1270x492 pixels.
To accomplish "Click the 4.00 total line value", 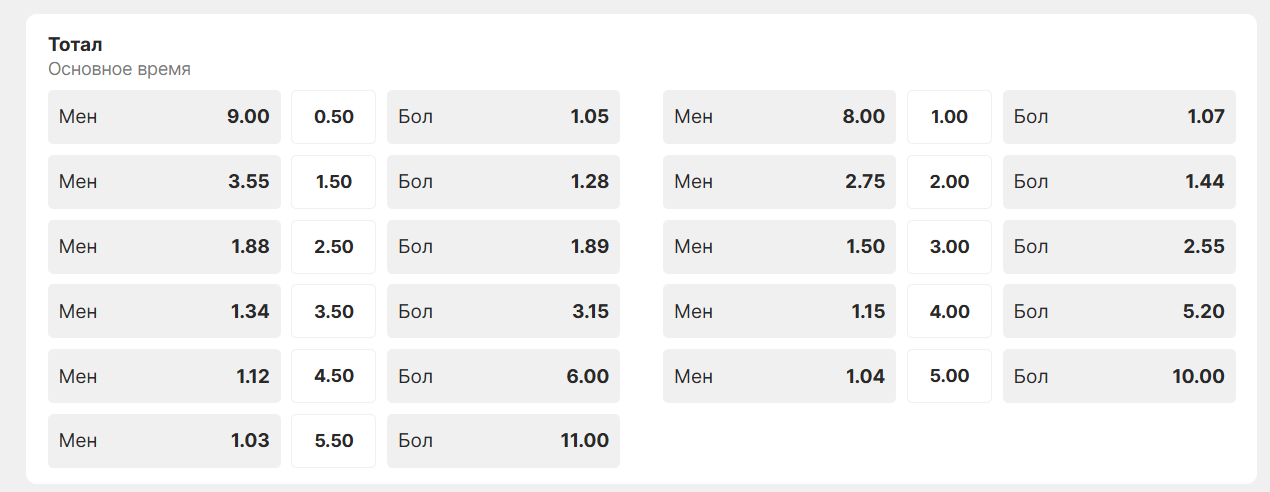I will [949, 311].
